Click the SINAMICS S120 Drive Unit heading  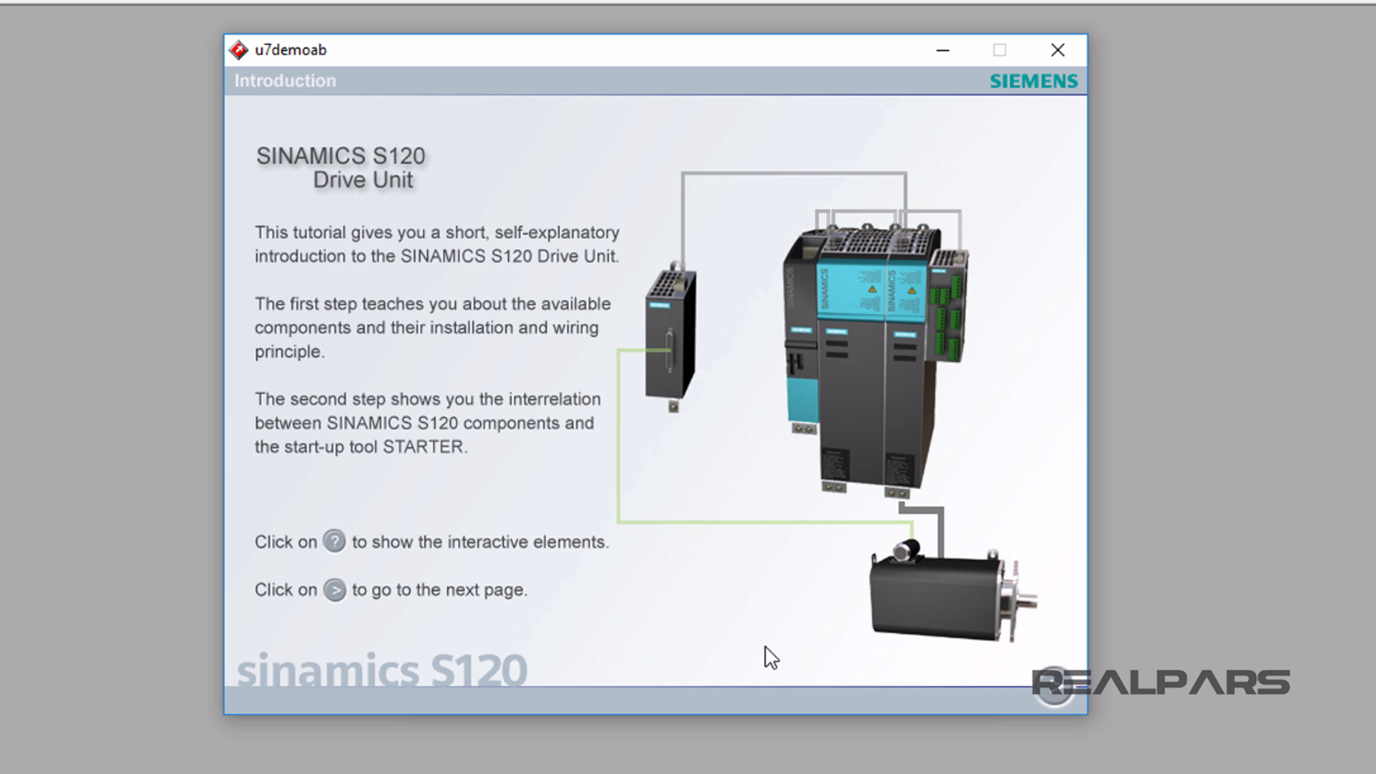tap(341, 168)
